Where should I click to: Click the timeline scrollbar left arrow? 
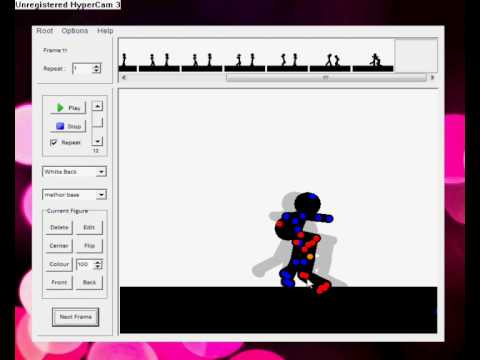click(x=123, y=78)
